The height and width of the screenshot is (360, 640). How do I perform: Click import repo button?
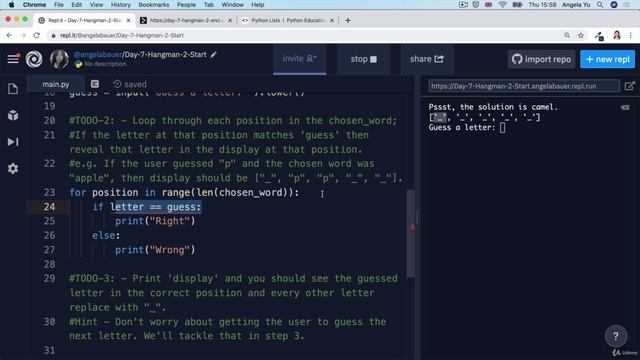point(541,59)
